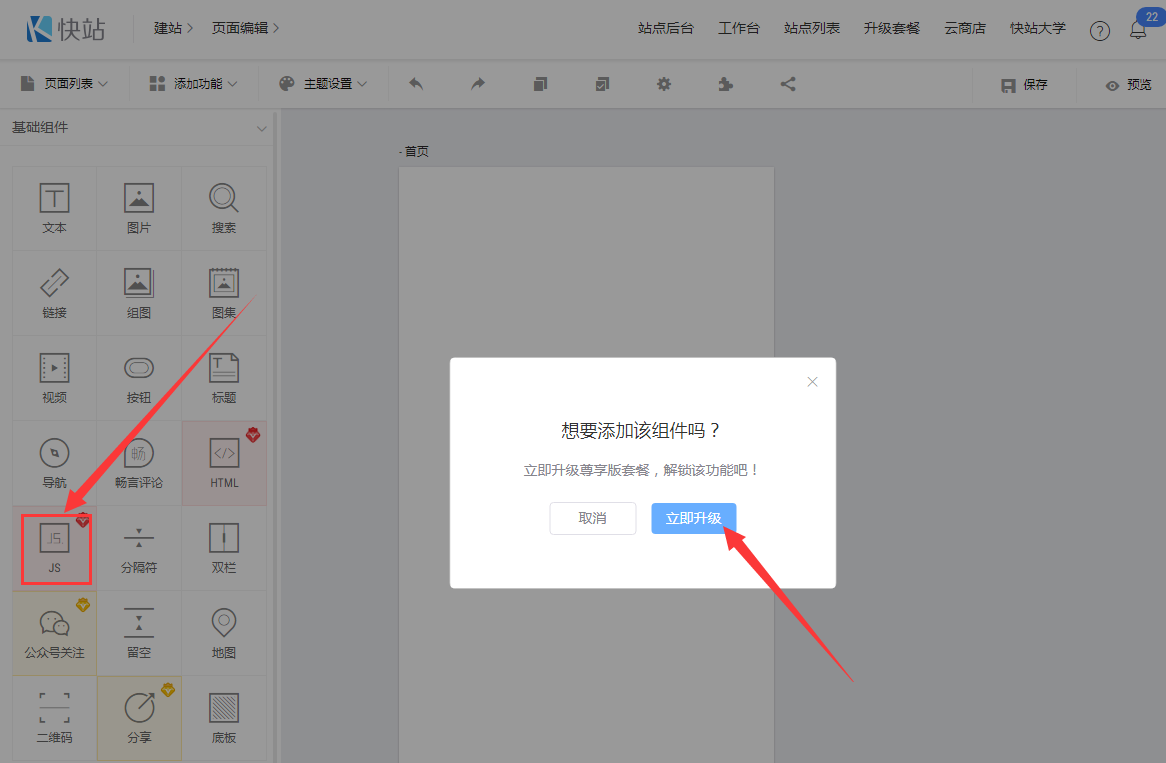Click the undo arrow in toolbar
Image resolution: width=1166 pixels, height=763 pixels.
pyautogui.click(x=416, y=84)
